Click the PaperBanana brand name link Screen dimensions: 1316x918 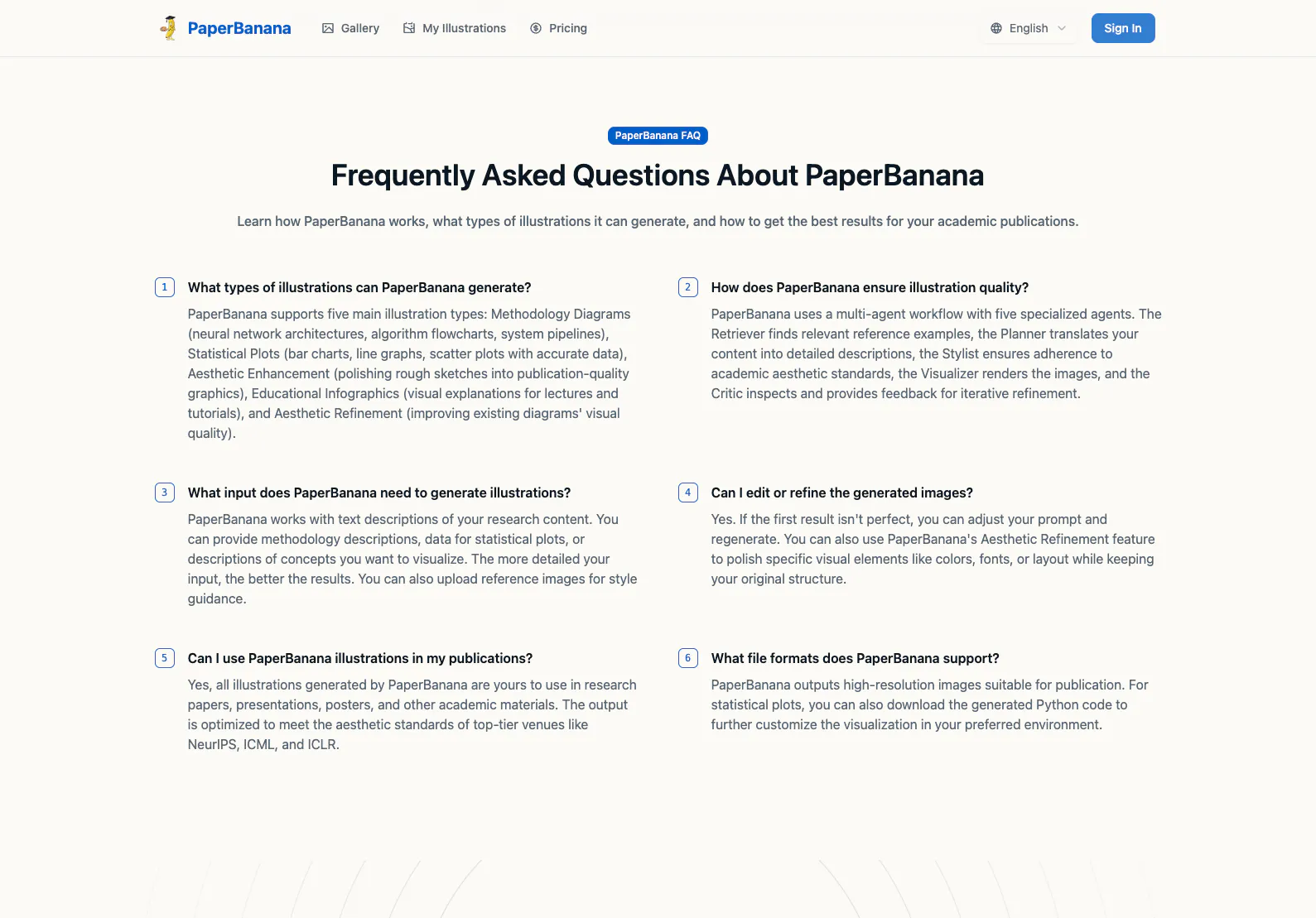click(239, 28)
